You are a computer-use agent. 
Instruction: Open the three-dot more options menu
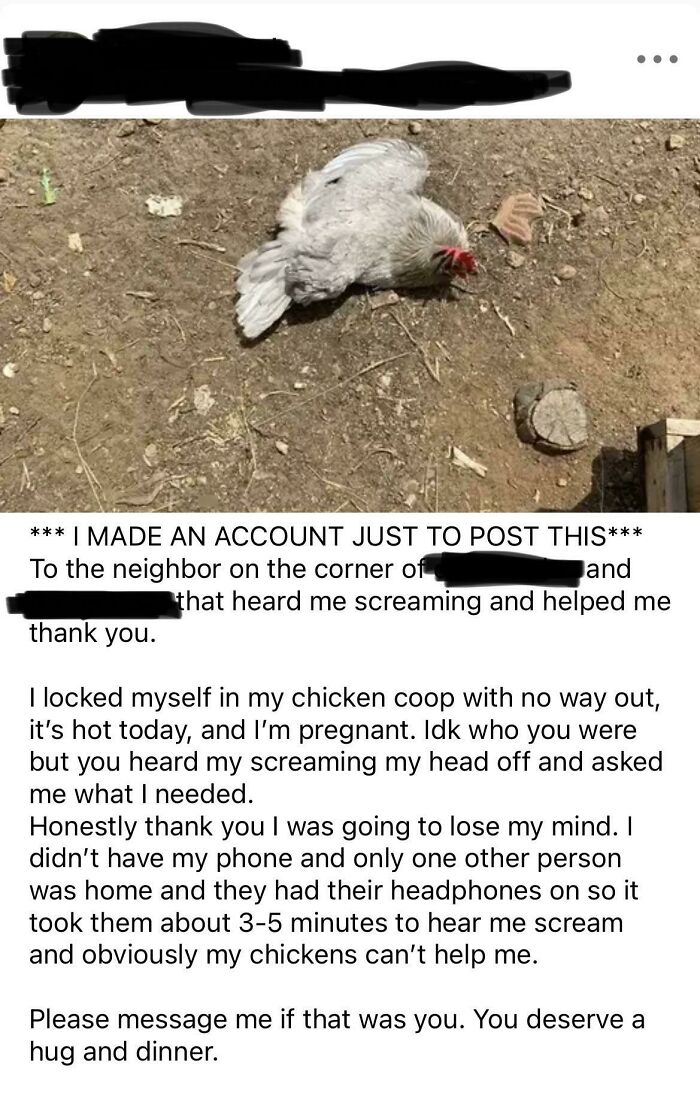pos(657,59)
